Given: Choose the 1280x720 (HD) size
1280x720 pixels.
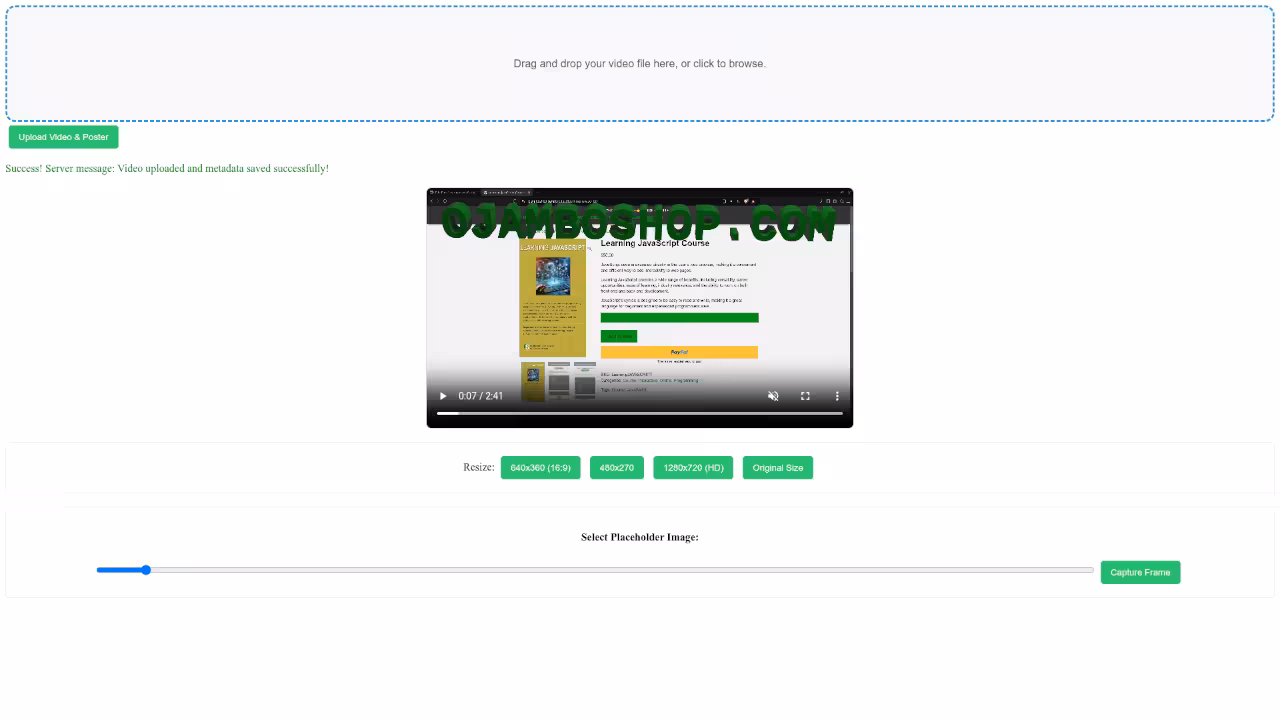Looking at the screenshot, I should 693,468.
